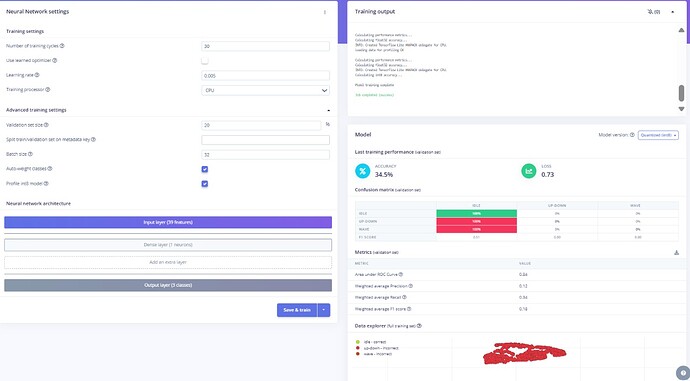
Task: Click the help icon beside Number of training cycles
Action: coord(62,46)
